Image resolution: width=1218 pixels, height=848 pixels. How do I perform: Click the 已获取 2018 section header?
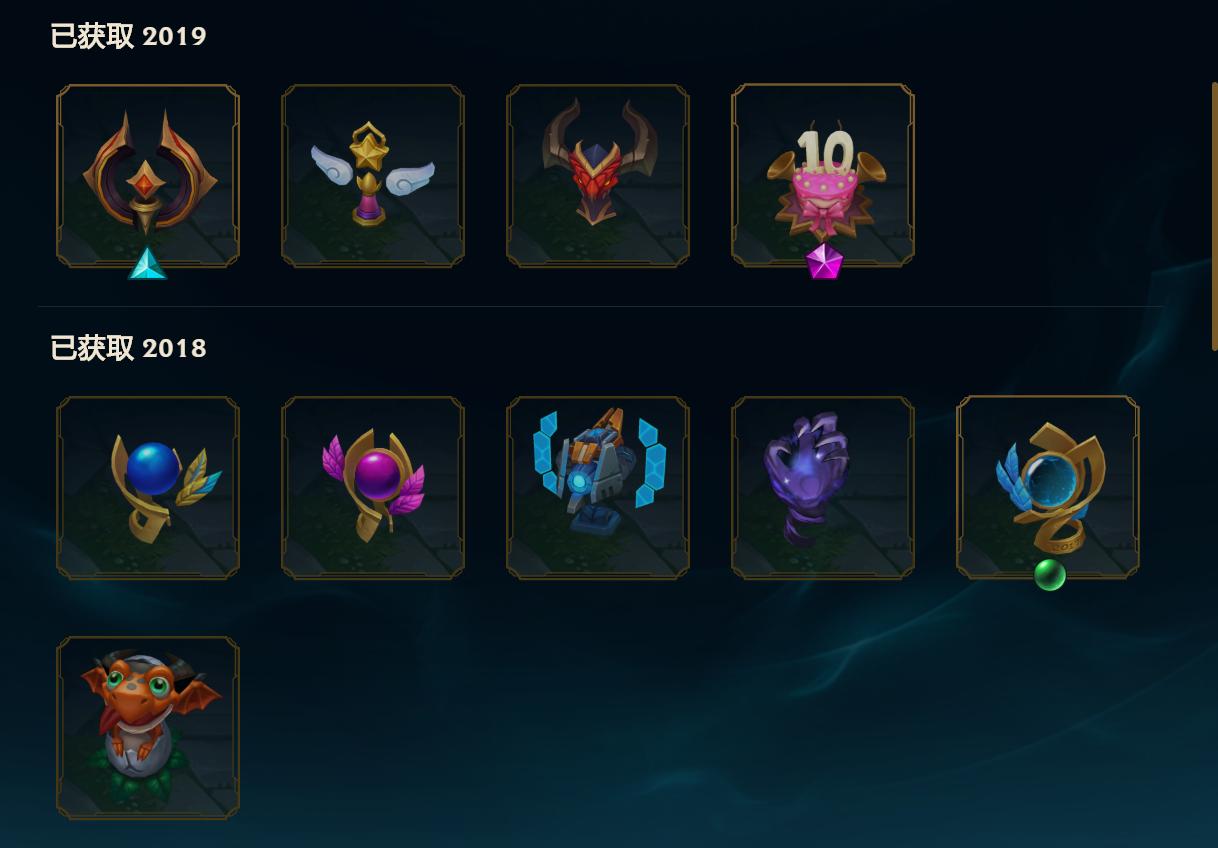[x=128, y=348]
